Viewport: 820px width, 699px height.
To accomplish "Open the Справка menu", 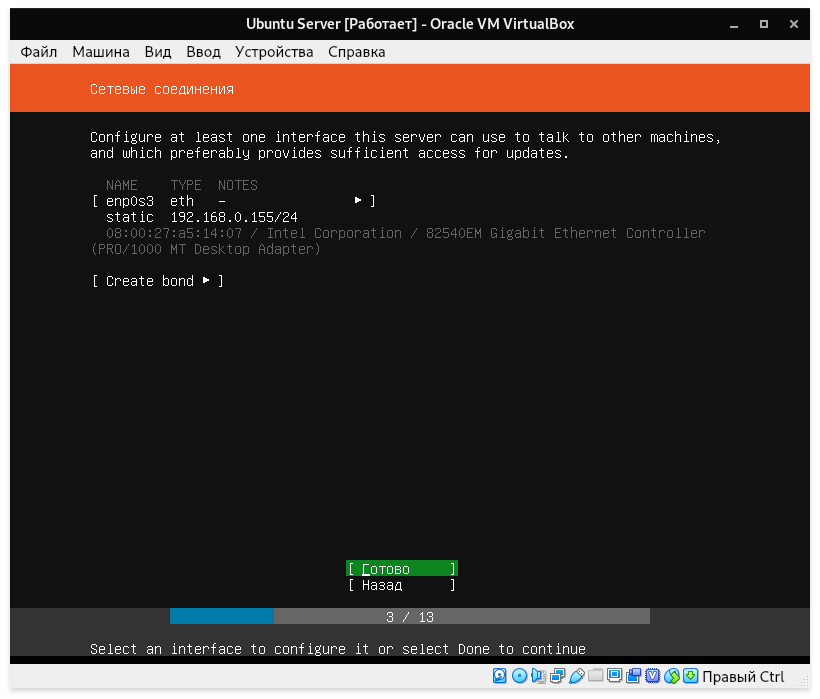I will [357, 52].
